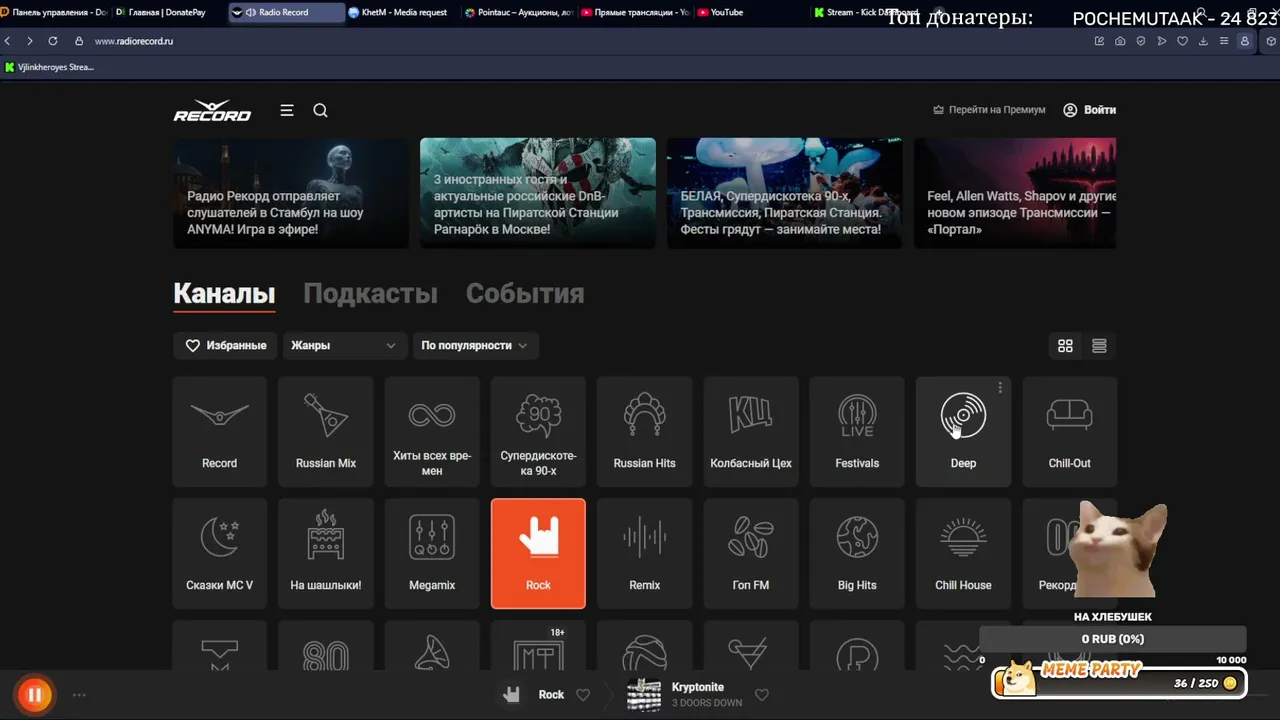The height and width of the screenshot is (720, 1280).
Task: Toggle the Избранные favorites filter
Action: click(x=226, y=345)
